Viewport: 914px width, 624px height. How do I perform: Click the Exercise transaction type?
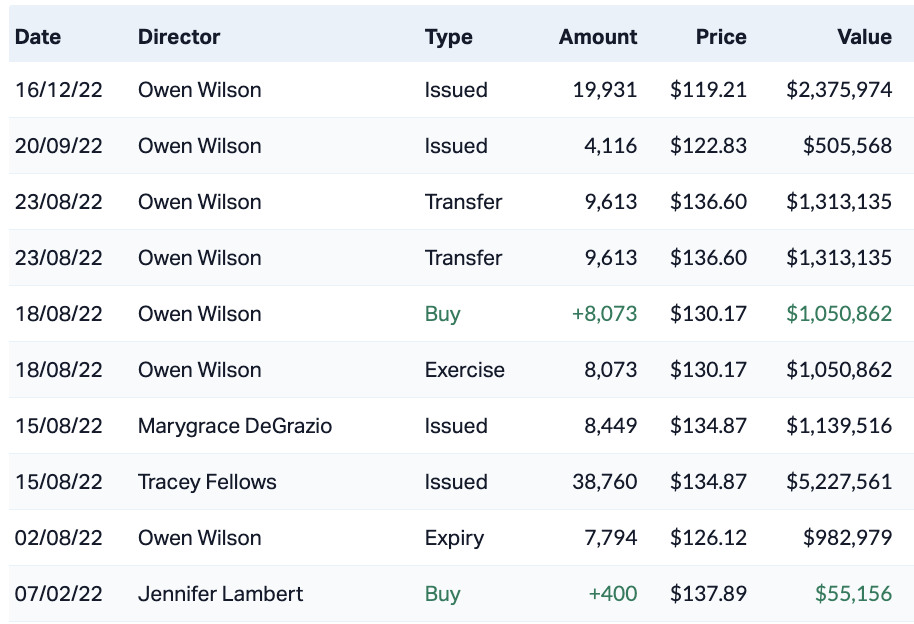(464, 370)
